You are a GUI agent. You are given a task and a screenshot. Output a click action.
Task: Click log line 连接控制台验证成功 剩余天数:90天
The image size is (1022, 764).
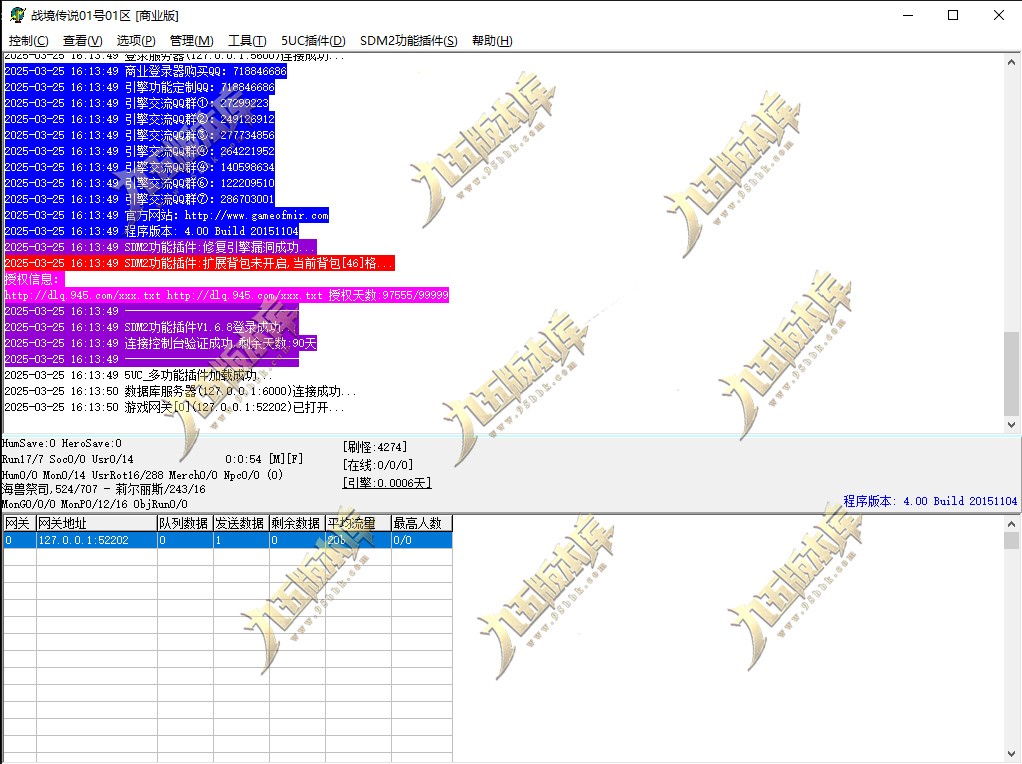click(160, 343)
